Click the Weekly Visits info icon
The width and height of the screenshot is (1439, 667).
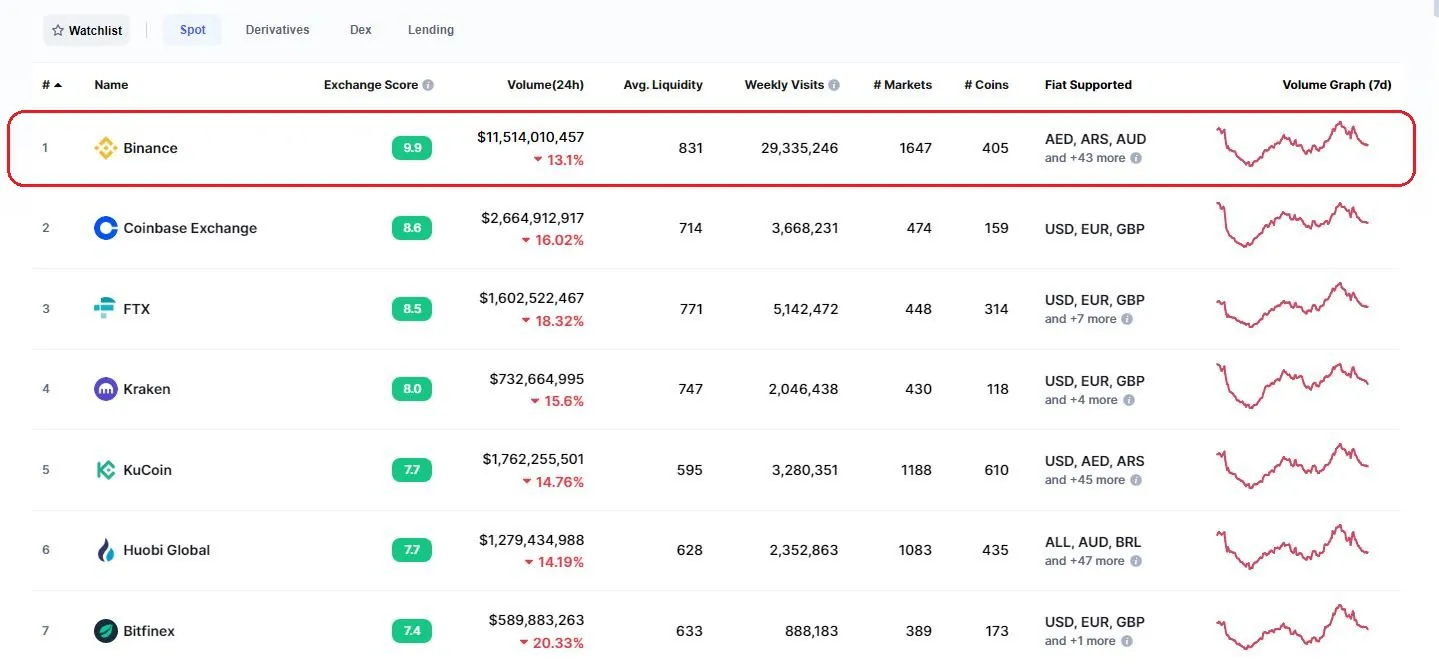click(x=834, y=85)
